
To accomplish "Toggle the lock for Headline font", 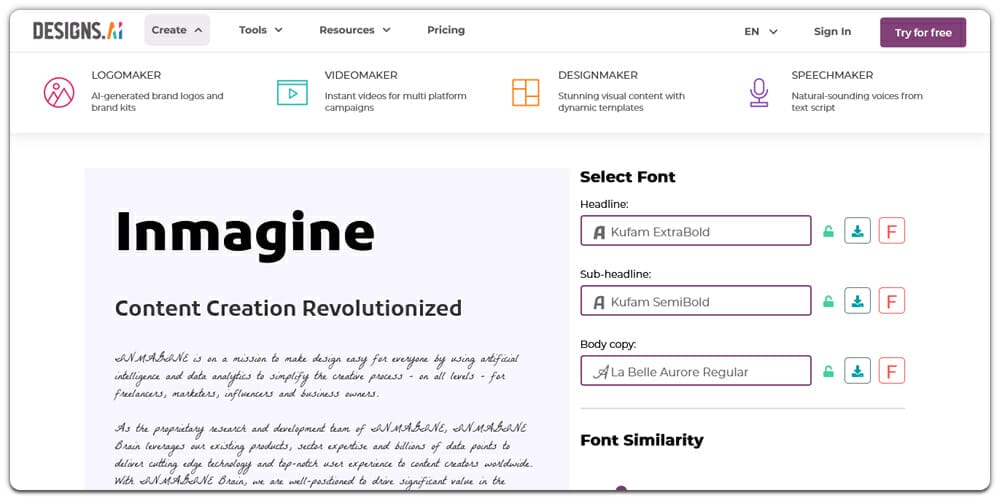I will tap(828, 232).
